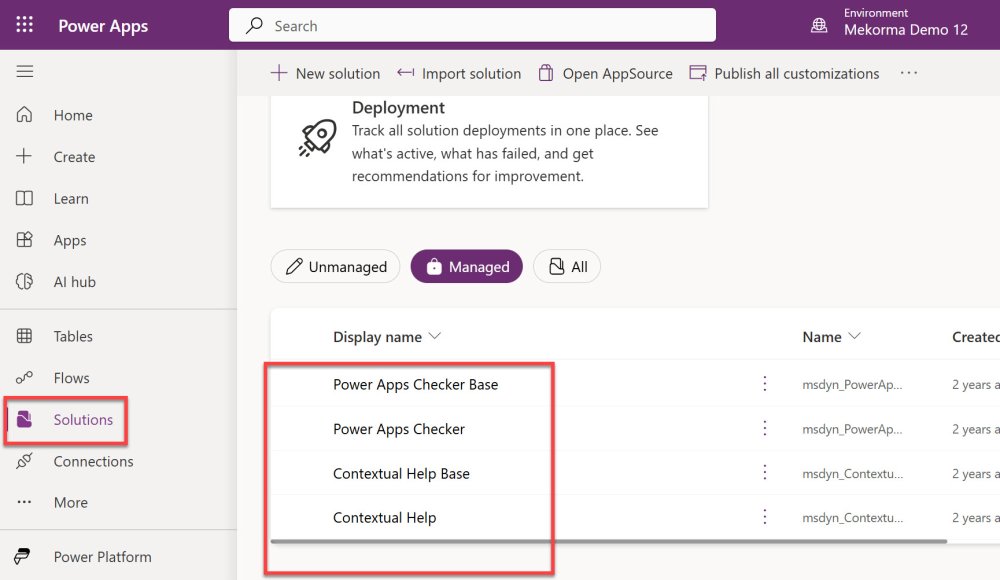Open Flows from the sidebar
This screenshot has height=580, width=1000.
(71, 378)
